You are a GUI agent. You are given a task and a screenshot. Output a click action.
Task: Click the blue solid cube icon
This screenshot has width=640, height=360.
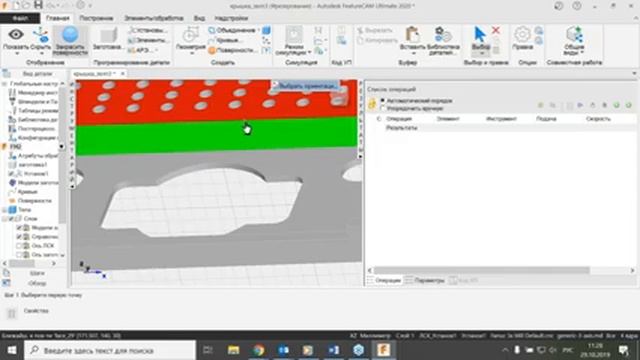[x=266, y=30]
